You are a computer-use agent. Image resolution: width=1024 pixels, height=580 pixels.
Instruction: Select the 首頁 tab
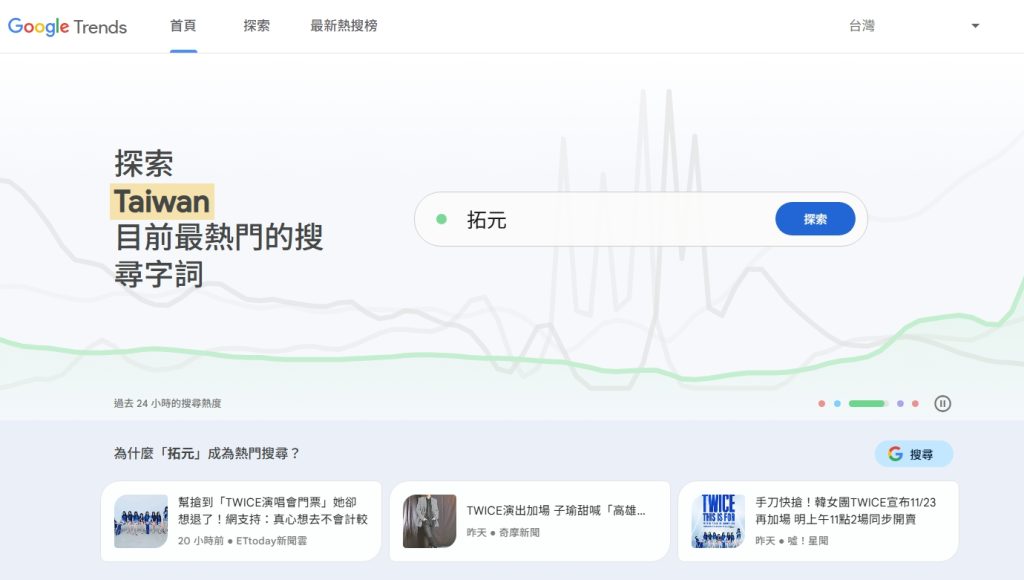183,25
